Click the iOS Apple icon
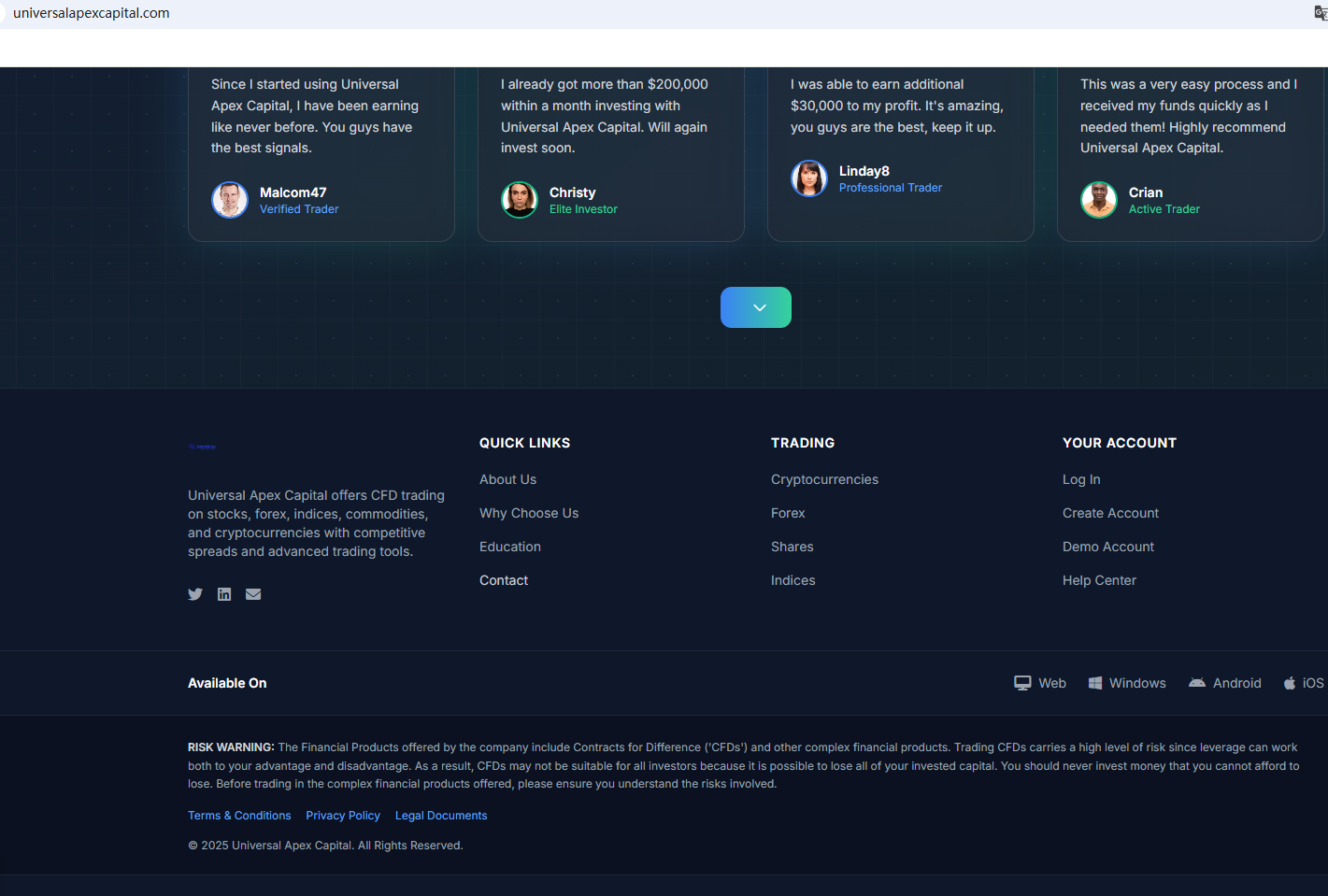This screenshot has width=1328, height=896. click(x=1290, y=683)
